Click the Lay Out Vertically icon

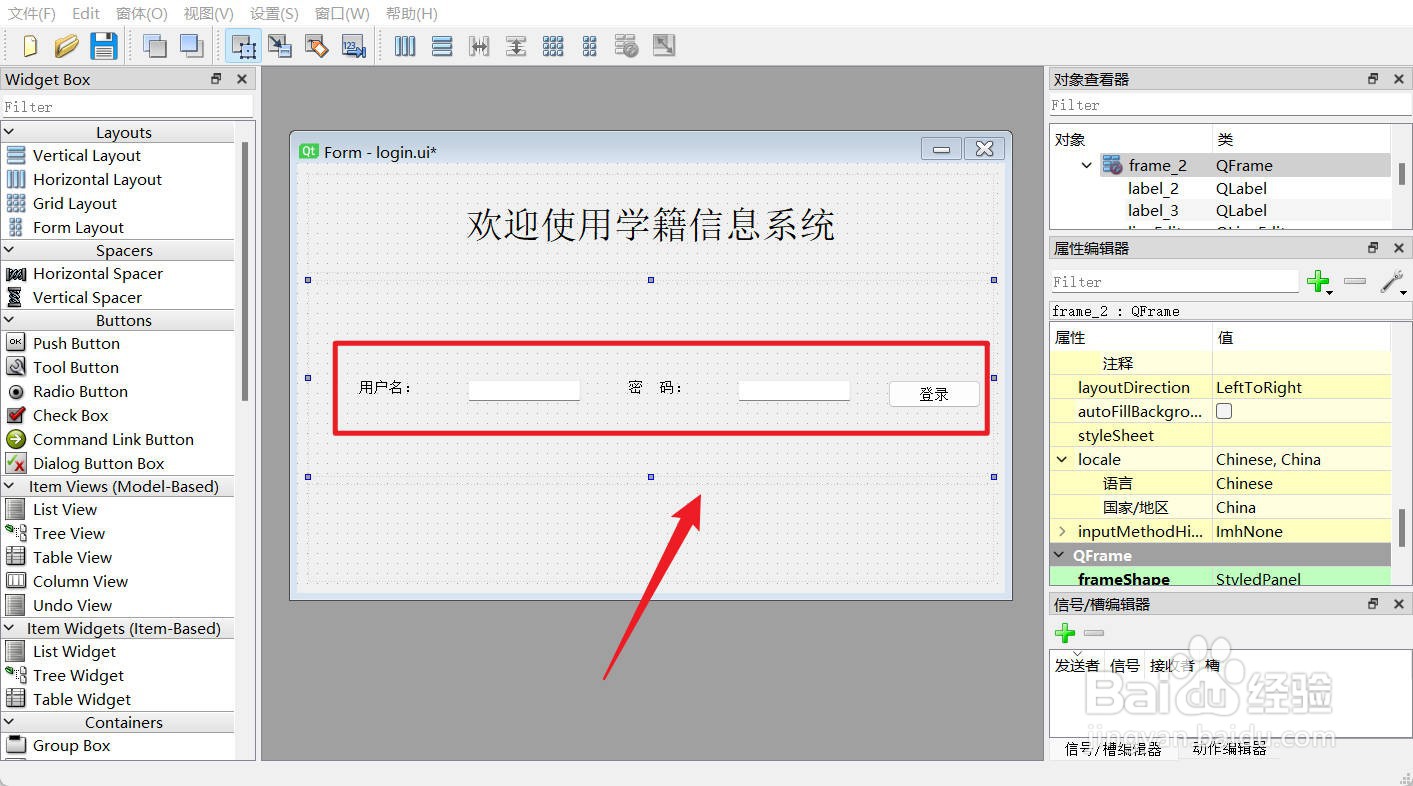(441, 45)
